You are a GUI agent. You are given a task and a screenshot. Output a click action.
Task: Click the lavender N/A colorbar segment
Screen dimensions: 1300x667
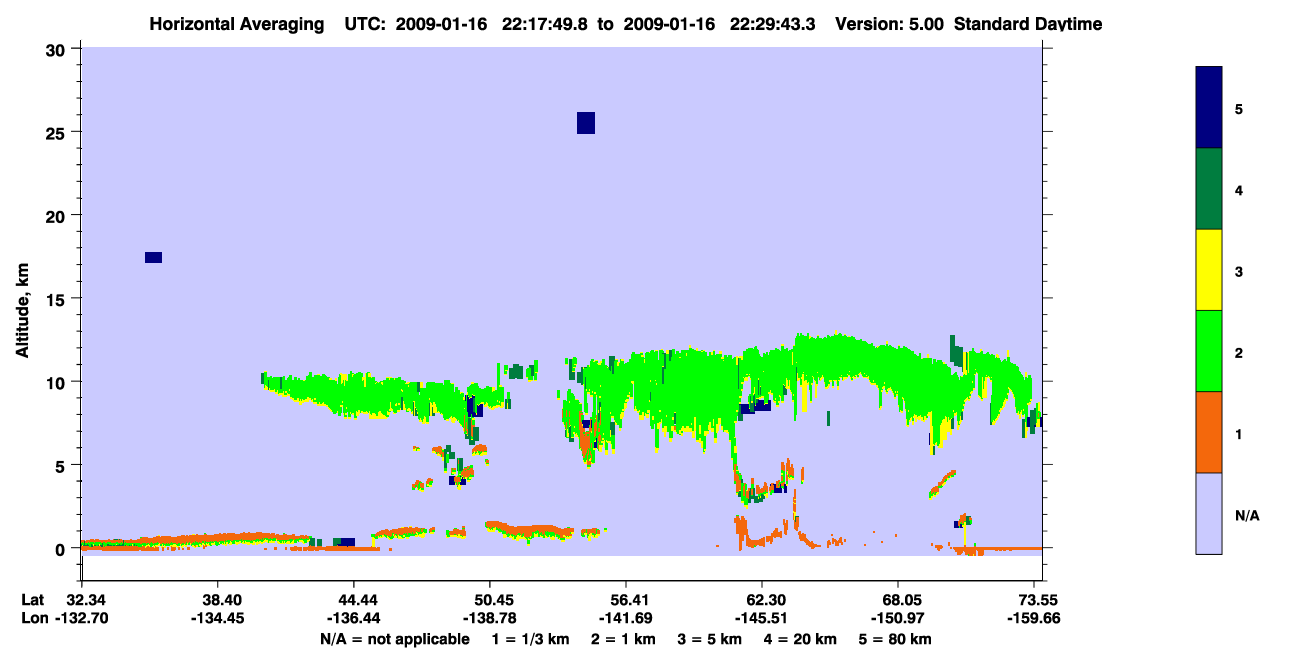[x=1209, y=513]
